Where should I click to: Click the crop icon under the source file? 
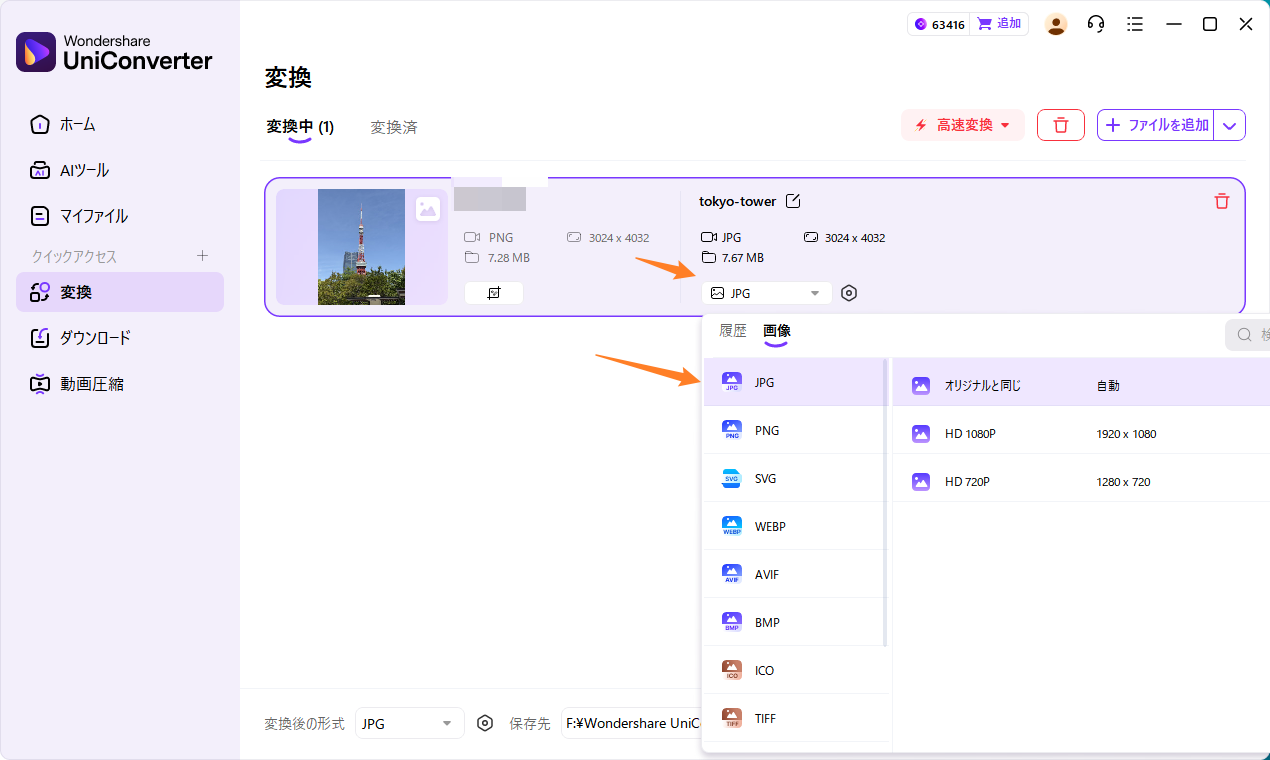coord(493,293)
